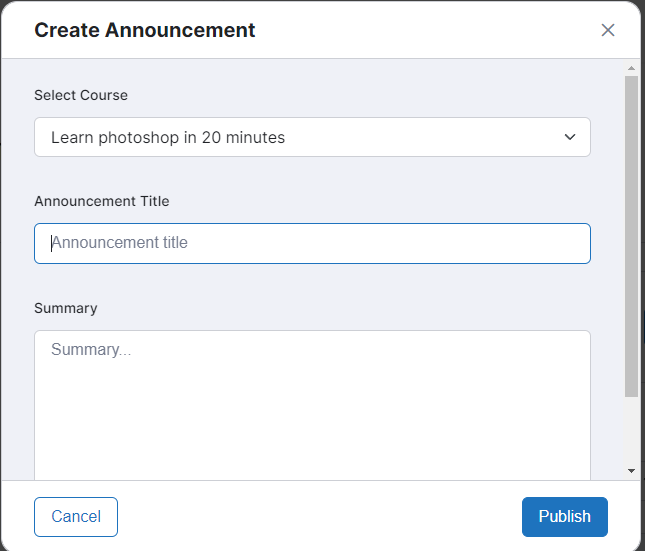The image size is (645, 551).
Task: Click the 'Announcement Title' label
Action: pos(101,201)
